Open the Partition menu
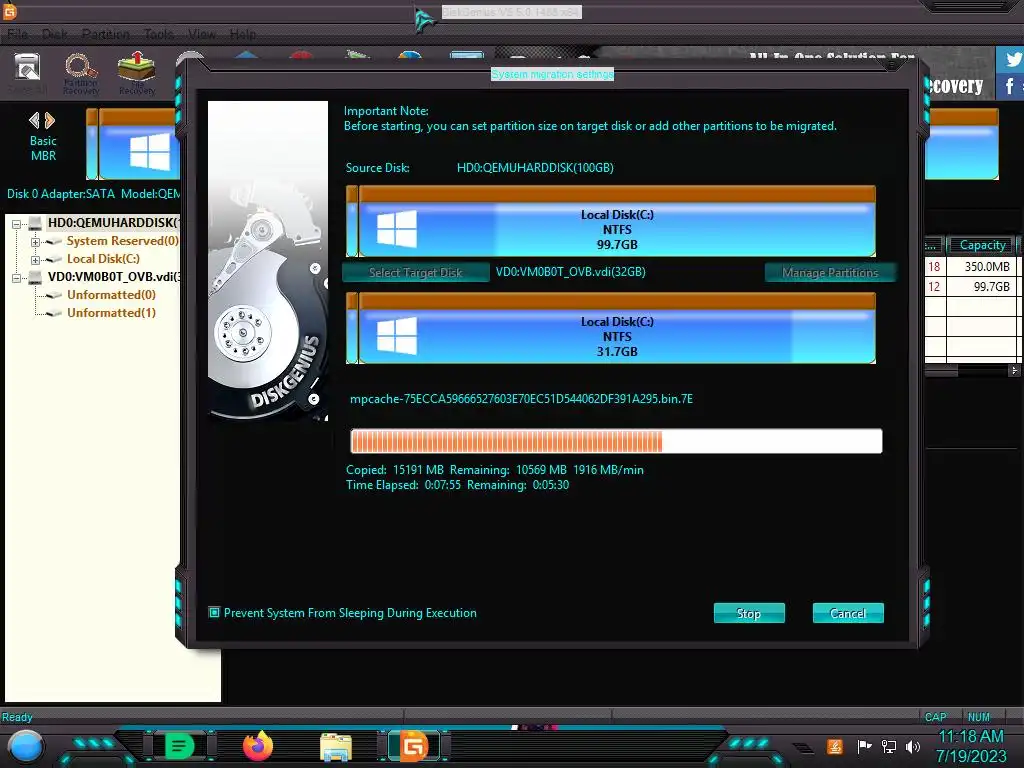Screen dimensions: 1024x768 tap(105, 34)
